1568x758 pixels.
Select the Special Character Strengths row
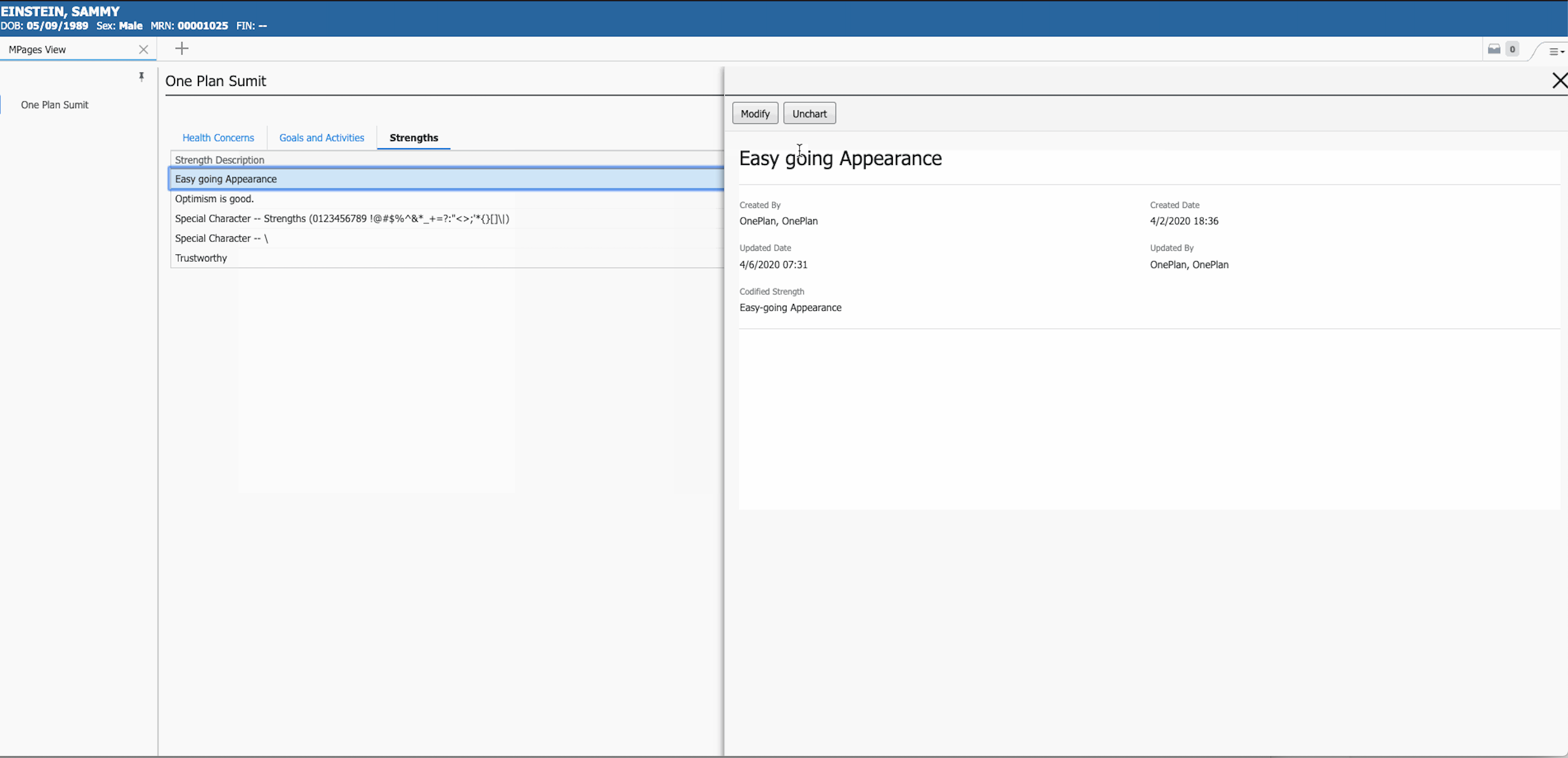(342, 219)
